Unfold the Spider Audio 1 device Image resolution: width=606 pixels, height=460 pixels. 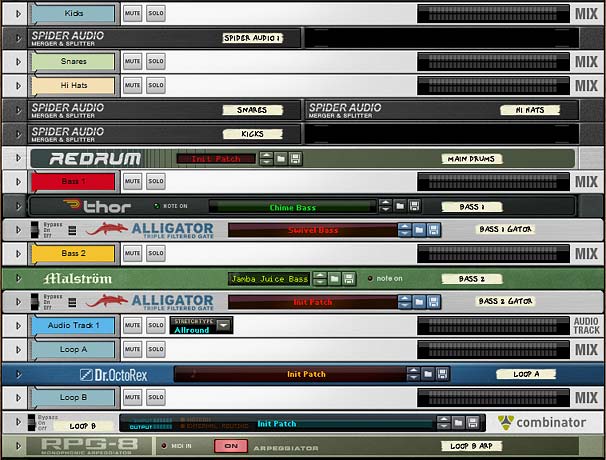18,38
